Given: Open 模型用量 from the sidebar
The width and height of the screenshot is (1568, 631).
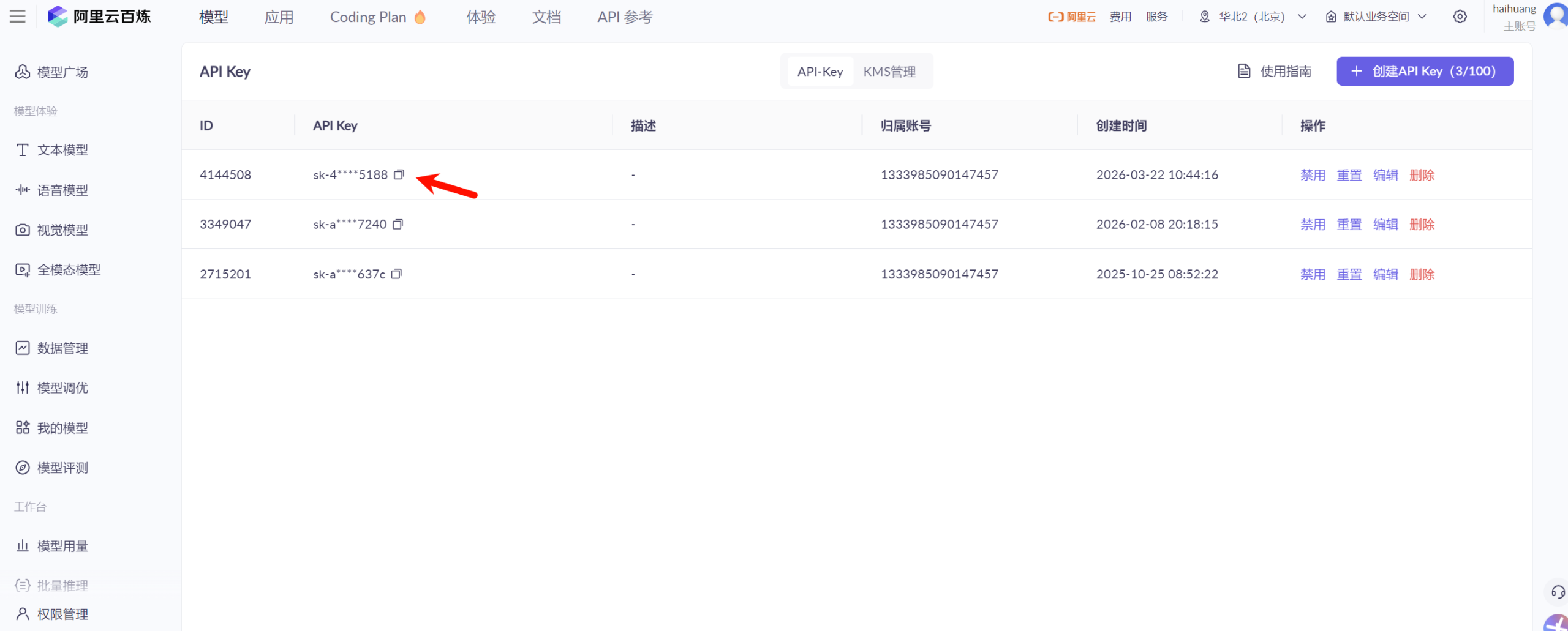Looking at the screenshot, I should (62, 545).
